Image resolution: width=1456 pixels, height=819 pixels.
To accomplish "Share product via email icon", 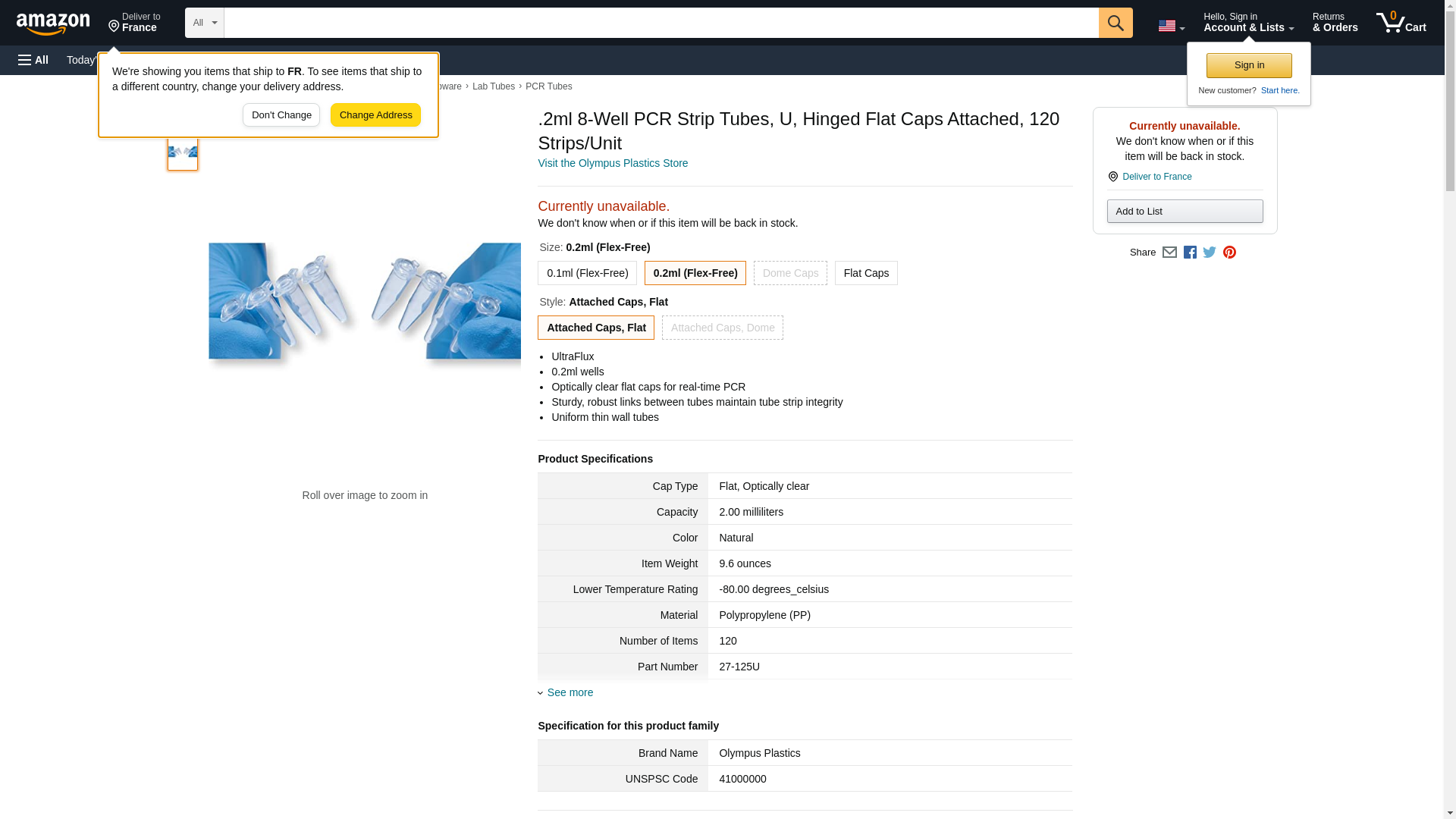I will click(x=1169, y=253).
